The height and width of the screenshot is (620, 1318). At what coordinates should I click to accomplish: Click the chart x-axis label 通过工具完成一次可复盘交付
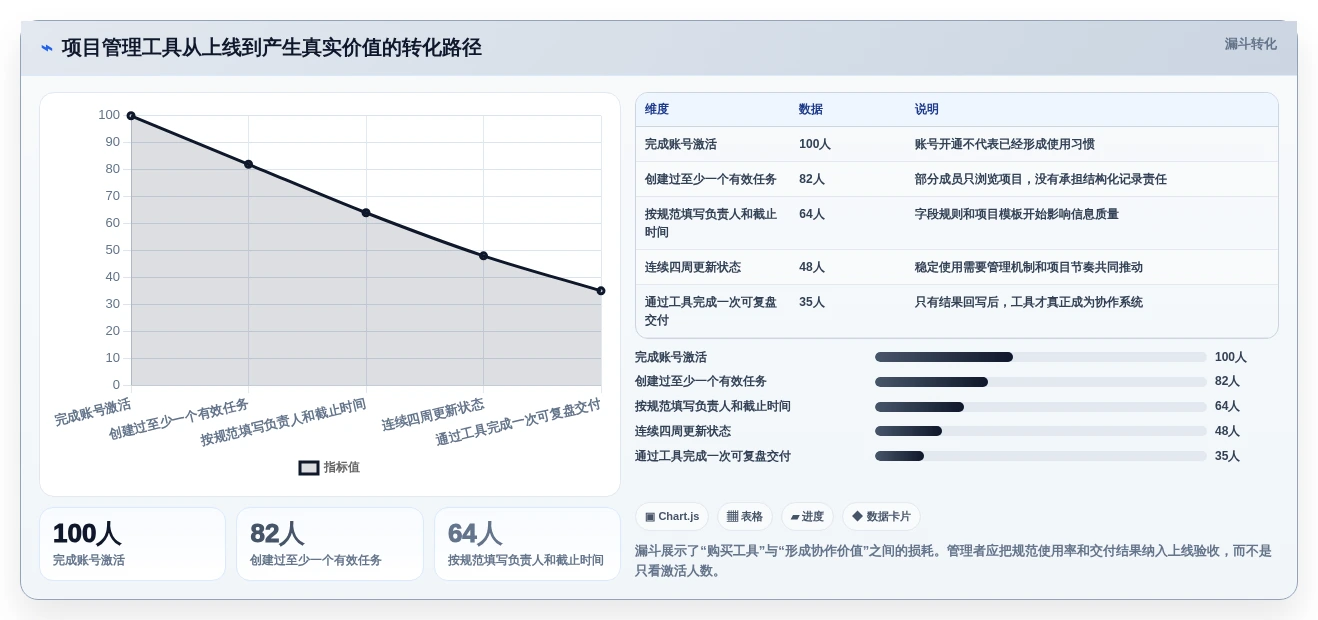[x=518, y=422]
